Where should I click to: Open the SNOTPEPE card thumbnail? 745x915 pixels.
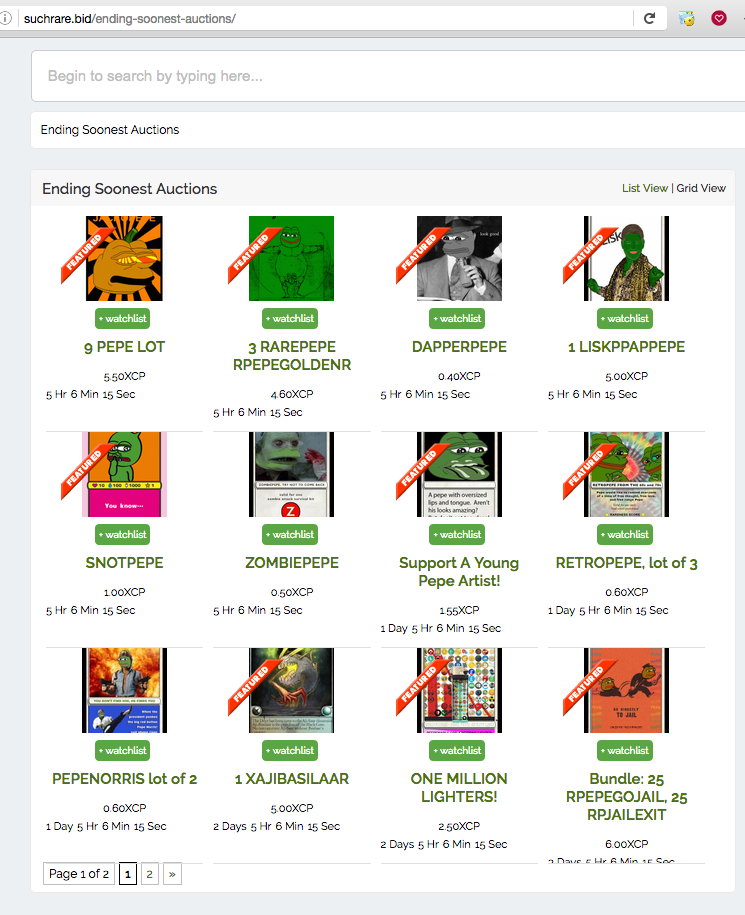[124, 474]
